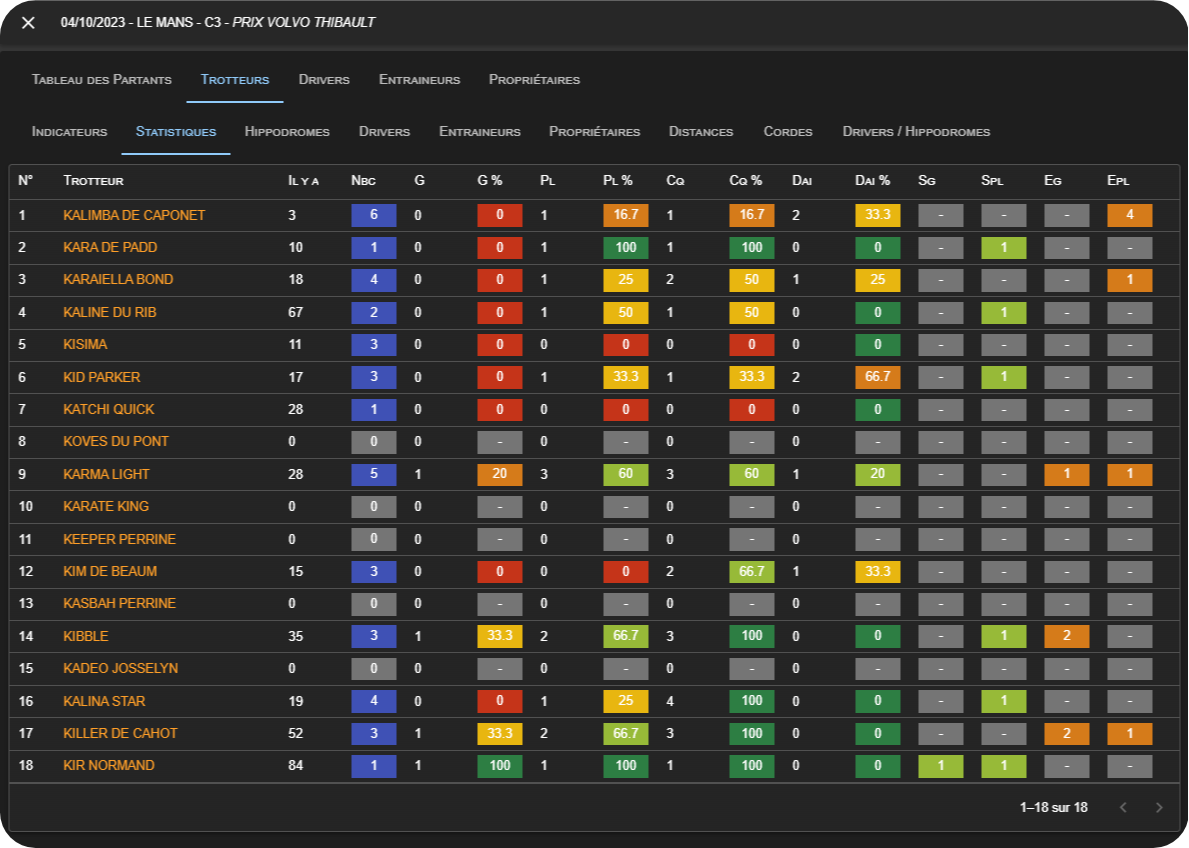Switch to Tableau des Partants tab
The height and width of the screenshot is (848, 1189).
click(x=102, y=80)
